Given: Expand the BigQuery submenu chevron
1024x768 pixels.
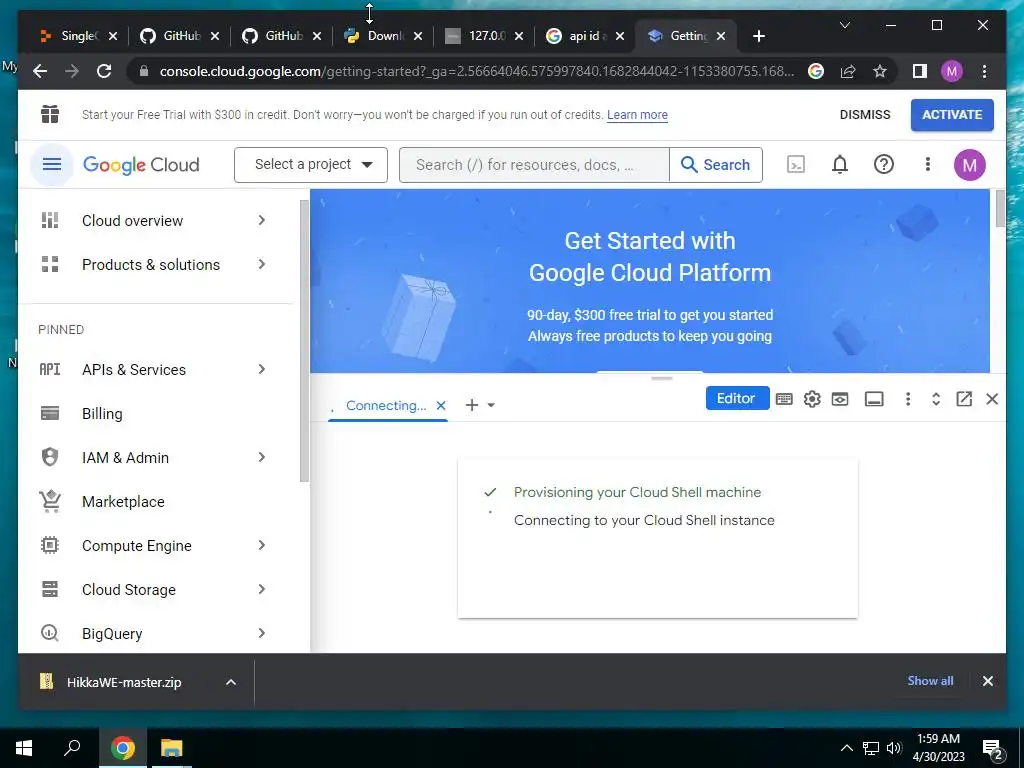Looking at the screenshot, I should [261, 633].
